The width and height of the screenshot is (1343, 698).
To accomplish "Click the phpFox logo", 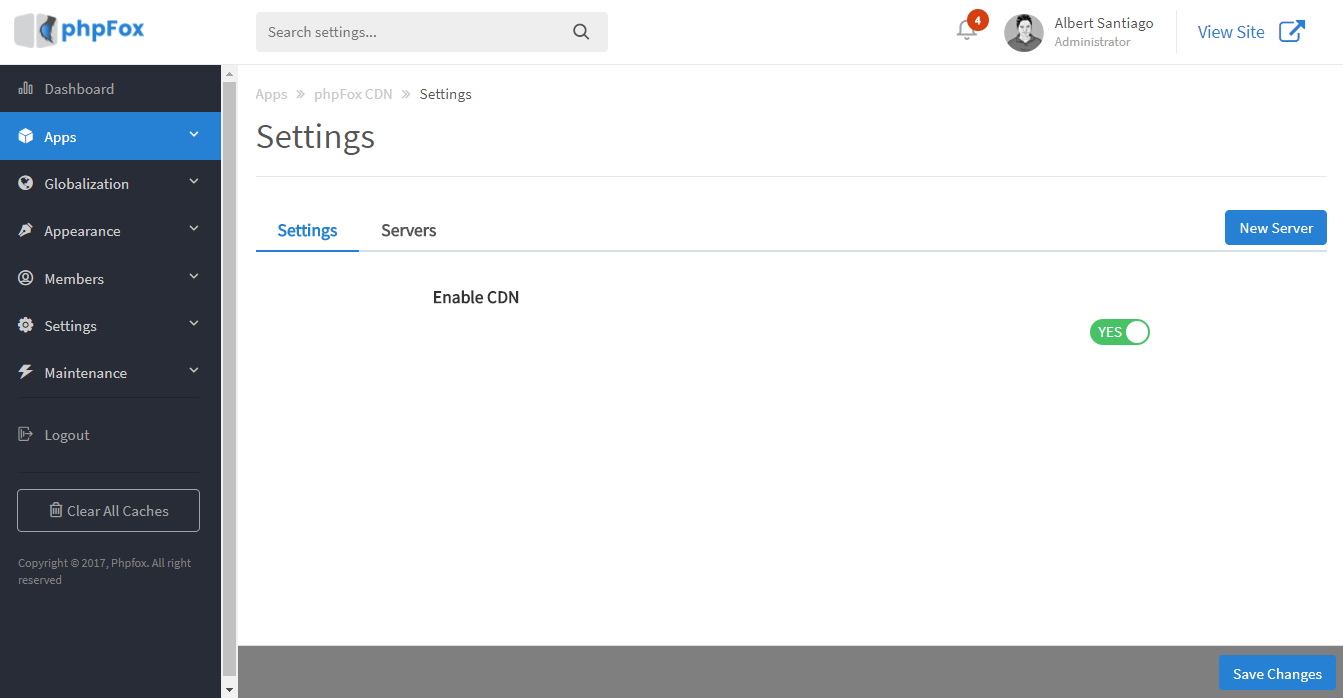I will coord(79,30).
